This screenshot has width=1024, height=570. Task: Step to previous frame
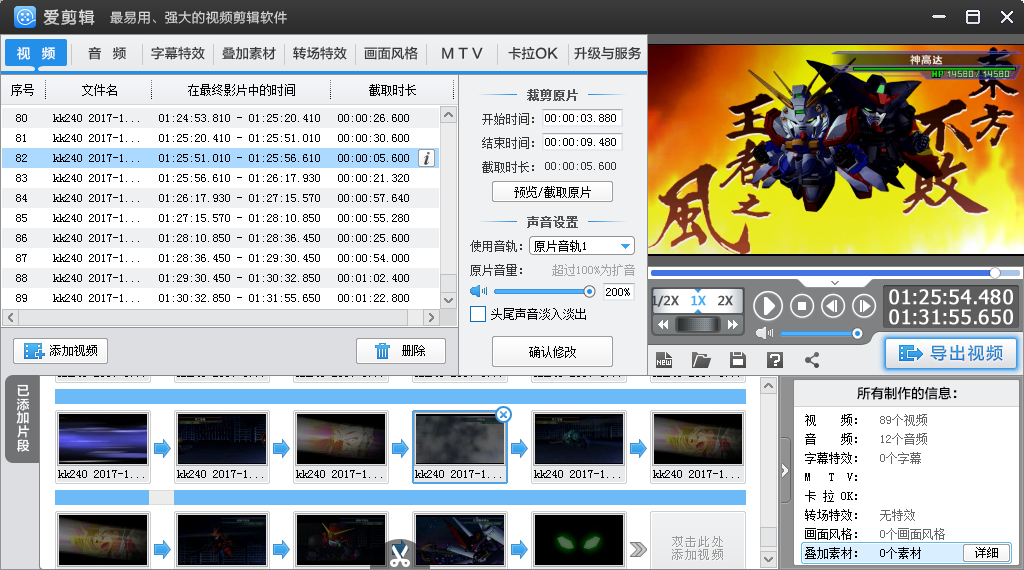point(833,306)
